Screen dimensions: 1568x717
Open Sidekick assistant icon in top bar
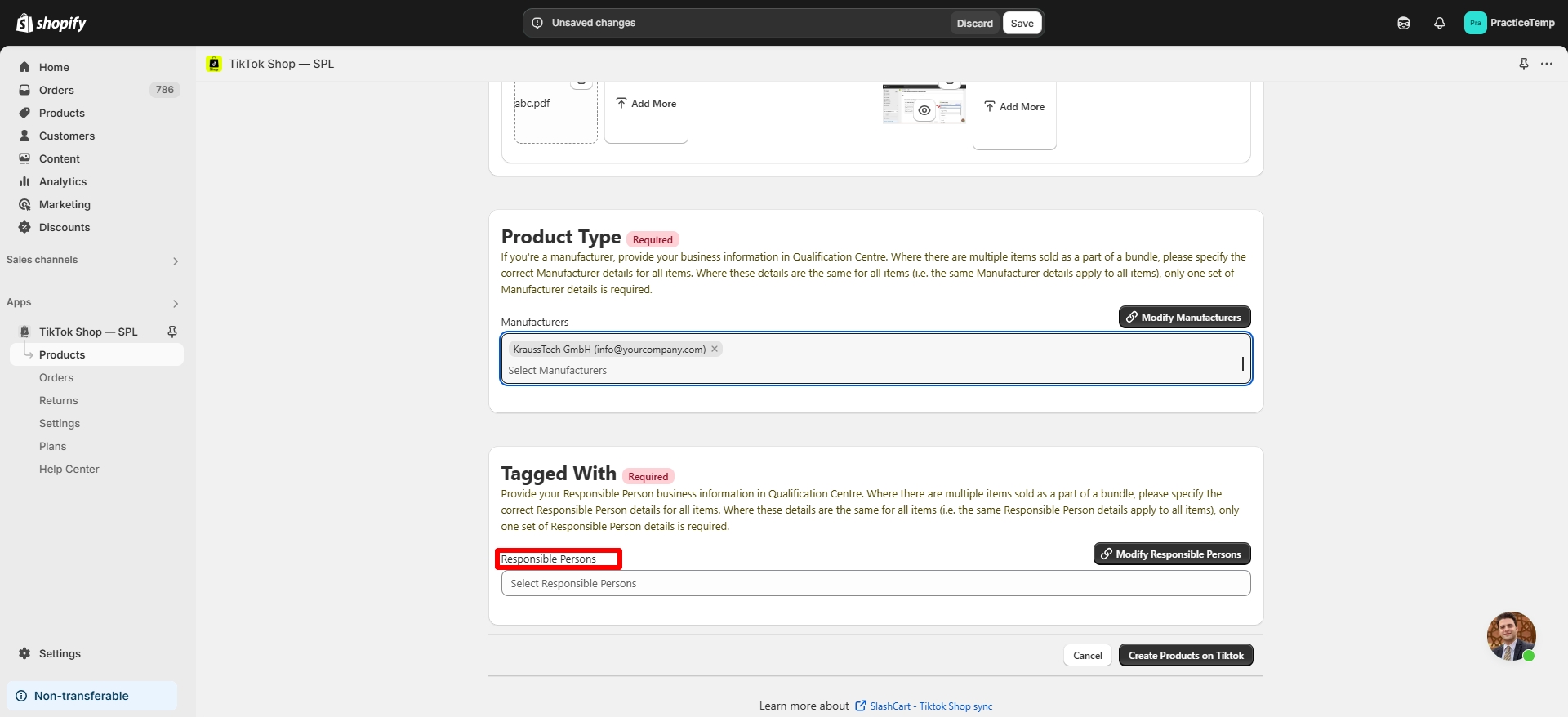coord(1403,23)
